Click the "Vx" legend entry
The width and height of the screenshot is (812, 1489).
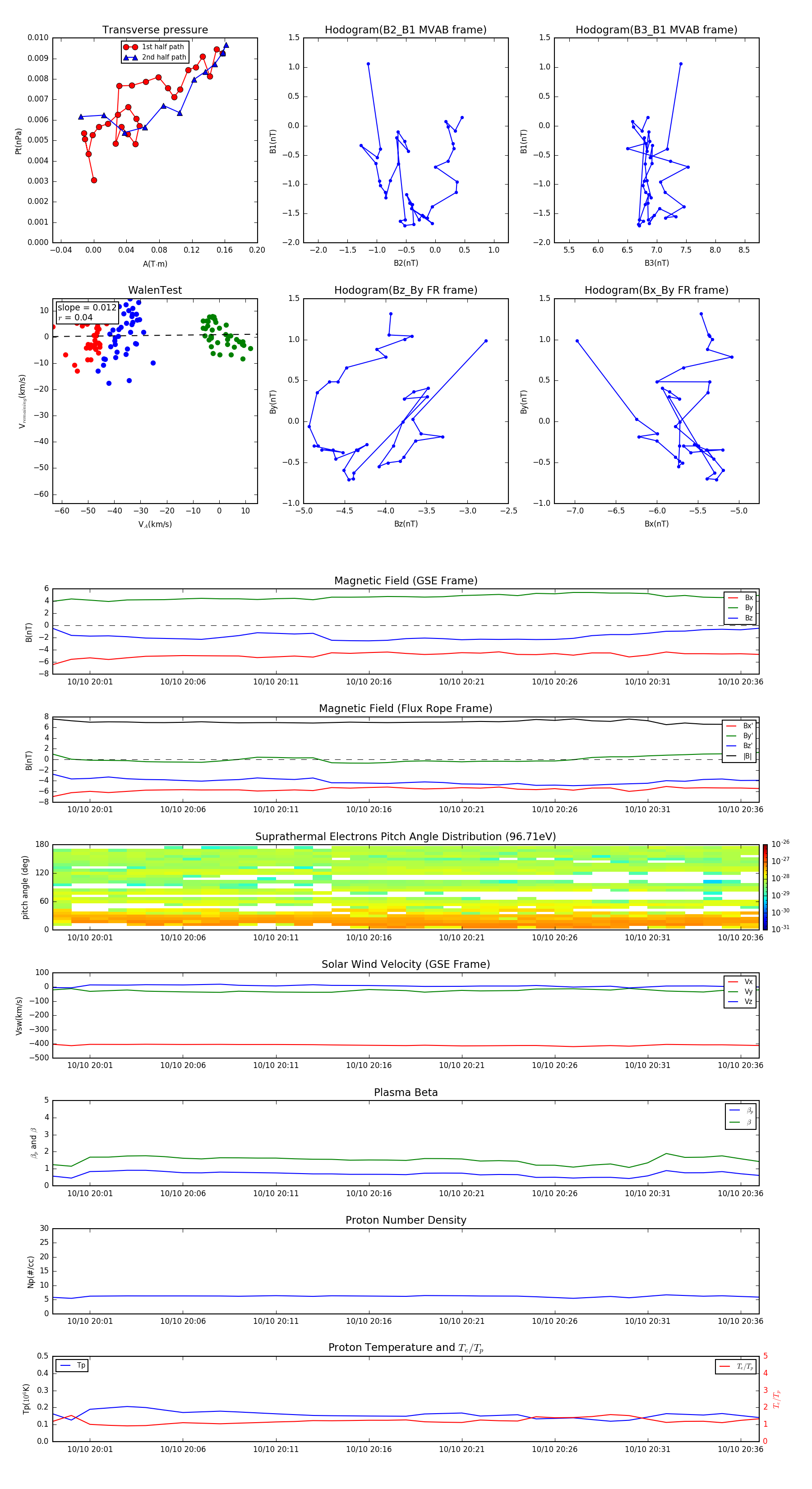tap(740, 981)
